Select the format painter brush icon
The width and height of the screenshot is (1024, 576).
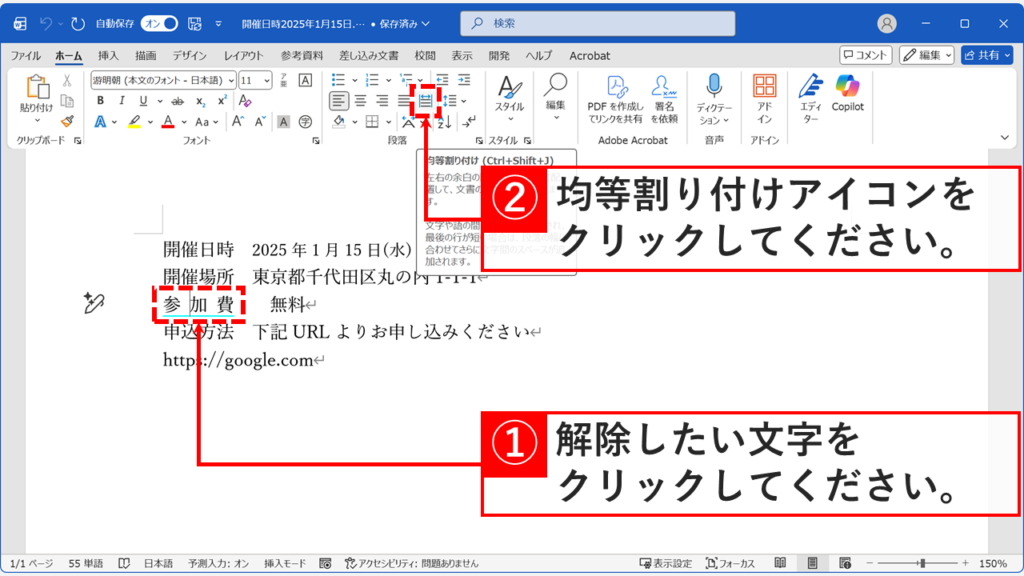click(65, 122)
